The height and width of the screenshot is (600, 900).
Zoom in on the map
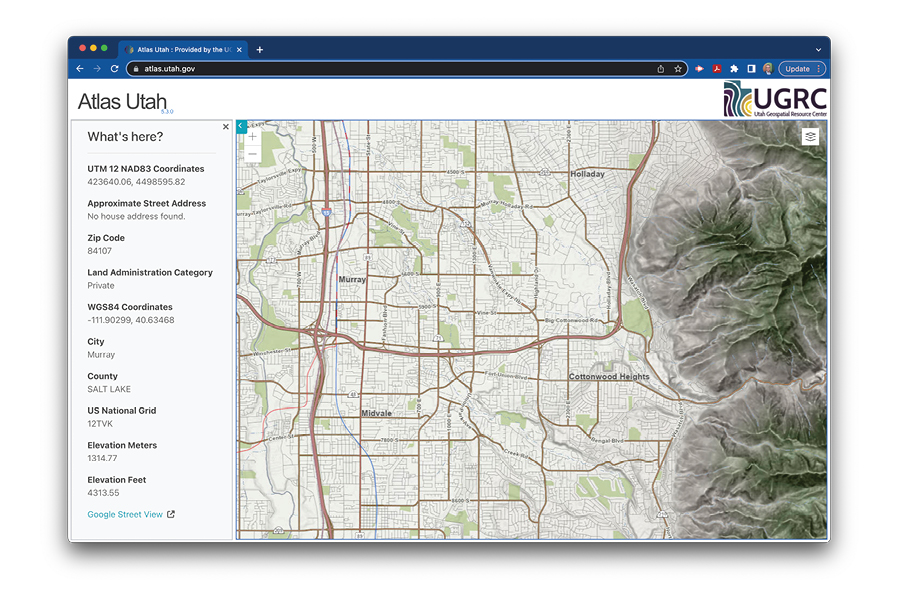pyautogui.click(x=252, y=137)
